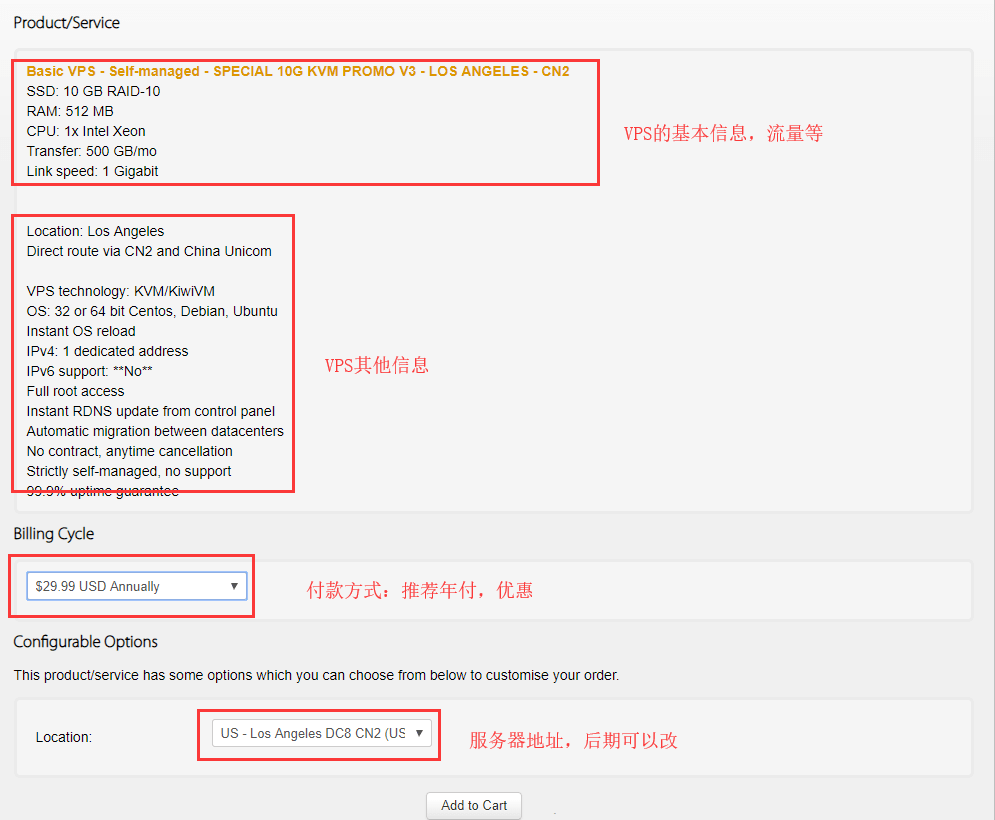Screen dimensions: 995x820
Task: Open the Location dropdown
Action: coord(315,733)
